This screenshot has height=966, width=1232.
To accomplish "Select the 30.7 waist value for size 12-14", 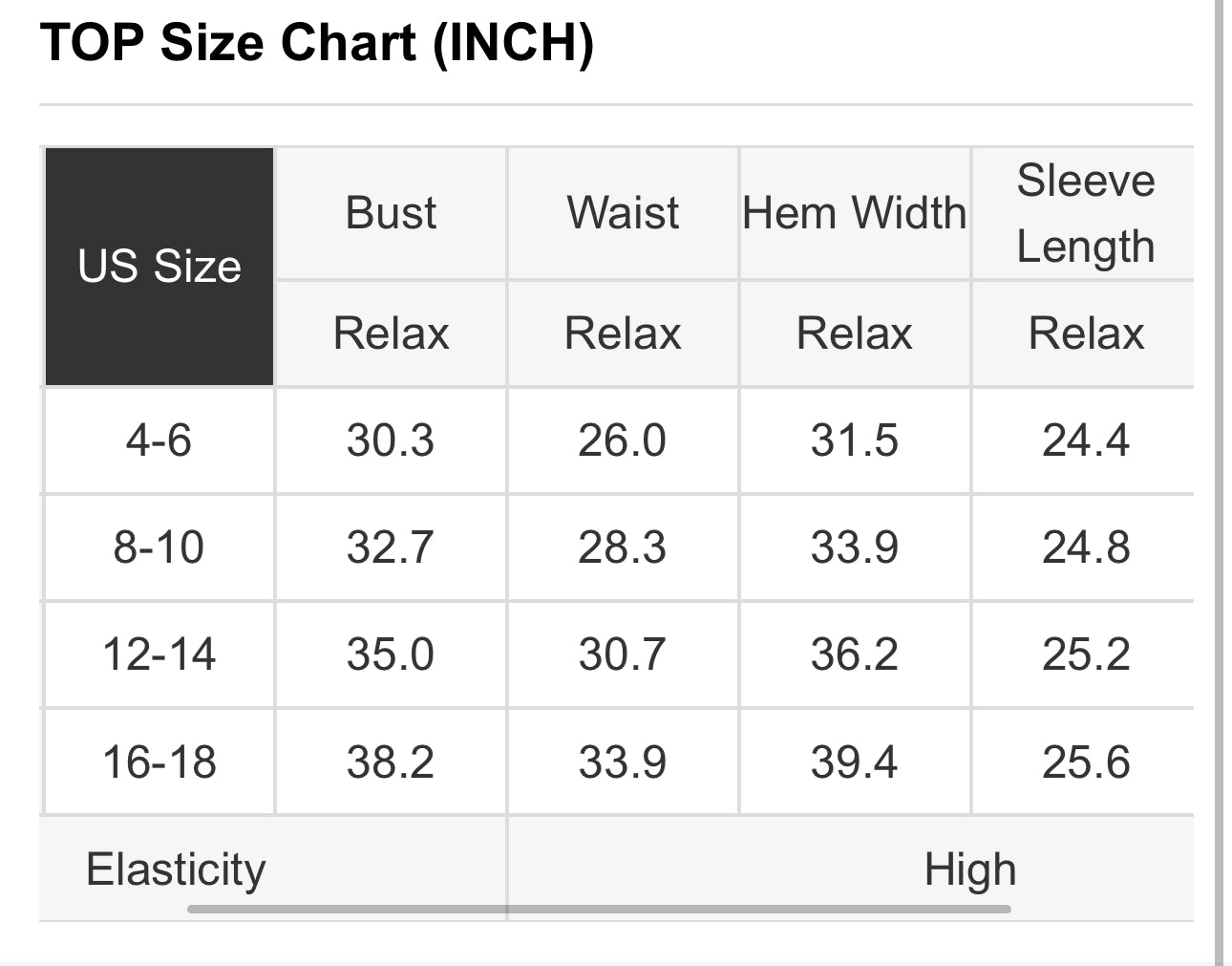I will click(x=622, y=655).
